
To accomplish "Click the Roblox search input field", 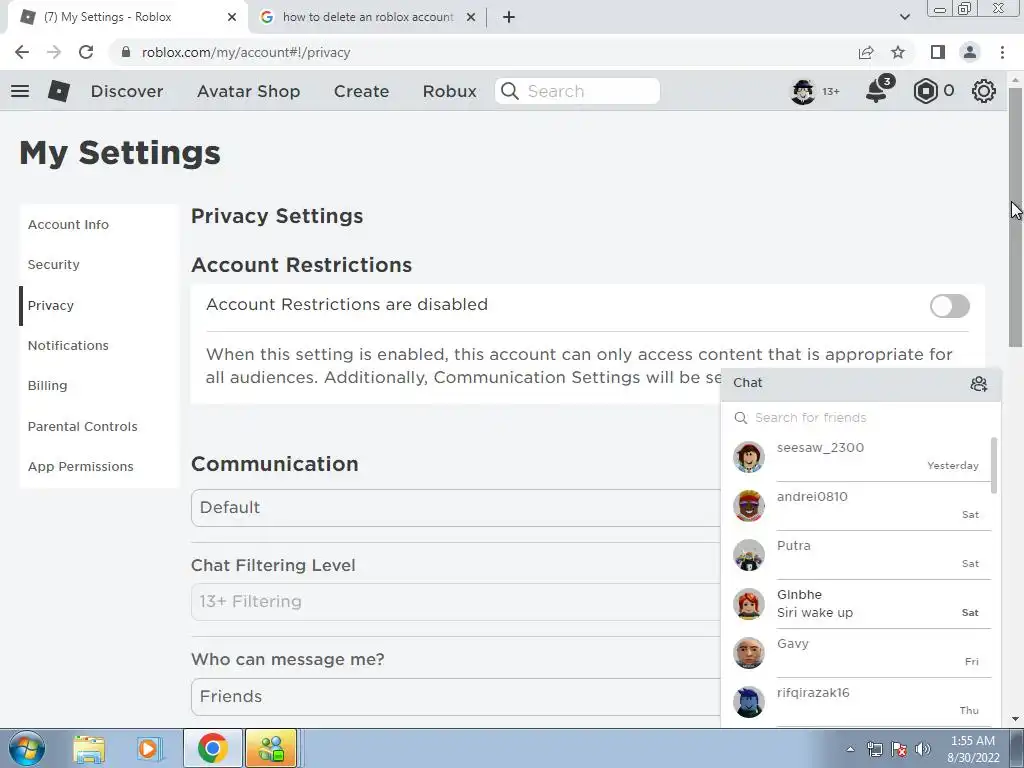I will pos(577,91).
